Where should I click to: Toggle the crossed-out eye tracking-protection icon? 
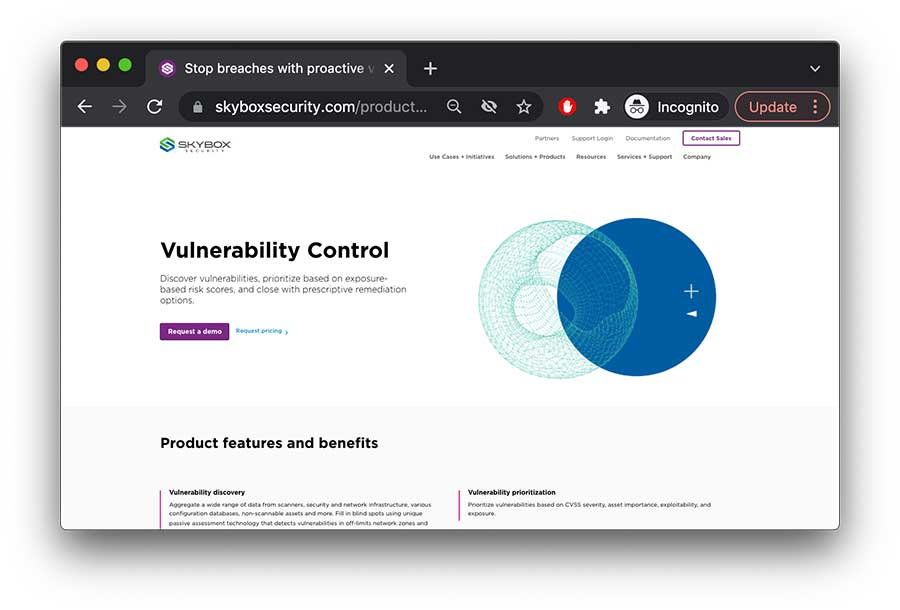point(489,107)
